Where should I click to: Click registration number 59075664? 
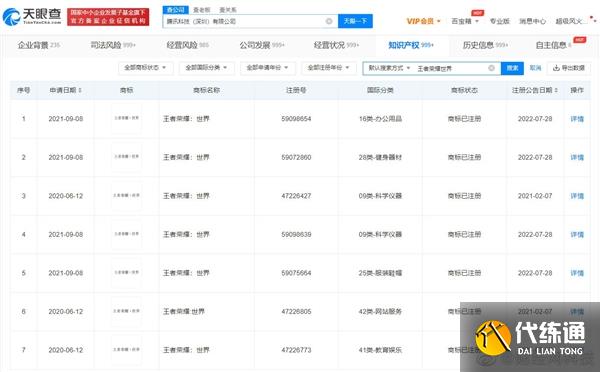(x=296, y=273)
